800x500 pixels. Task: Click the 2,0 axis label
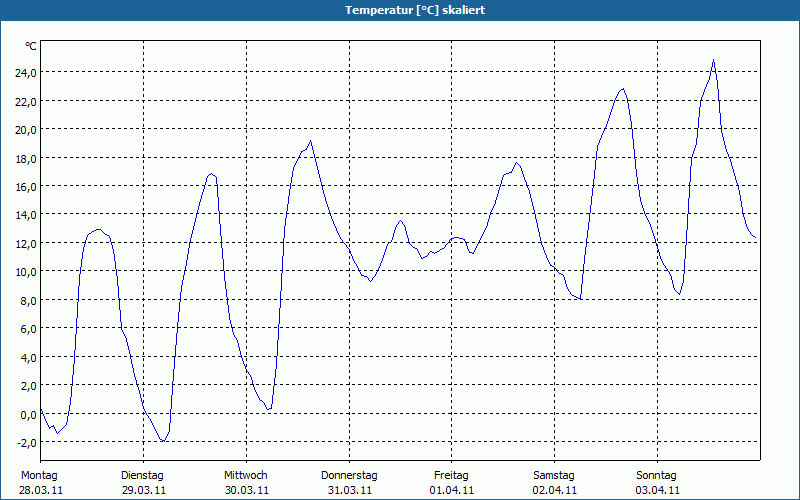29,386
